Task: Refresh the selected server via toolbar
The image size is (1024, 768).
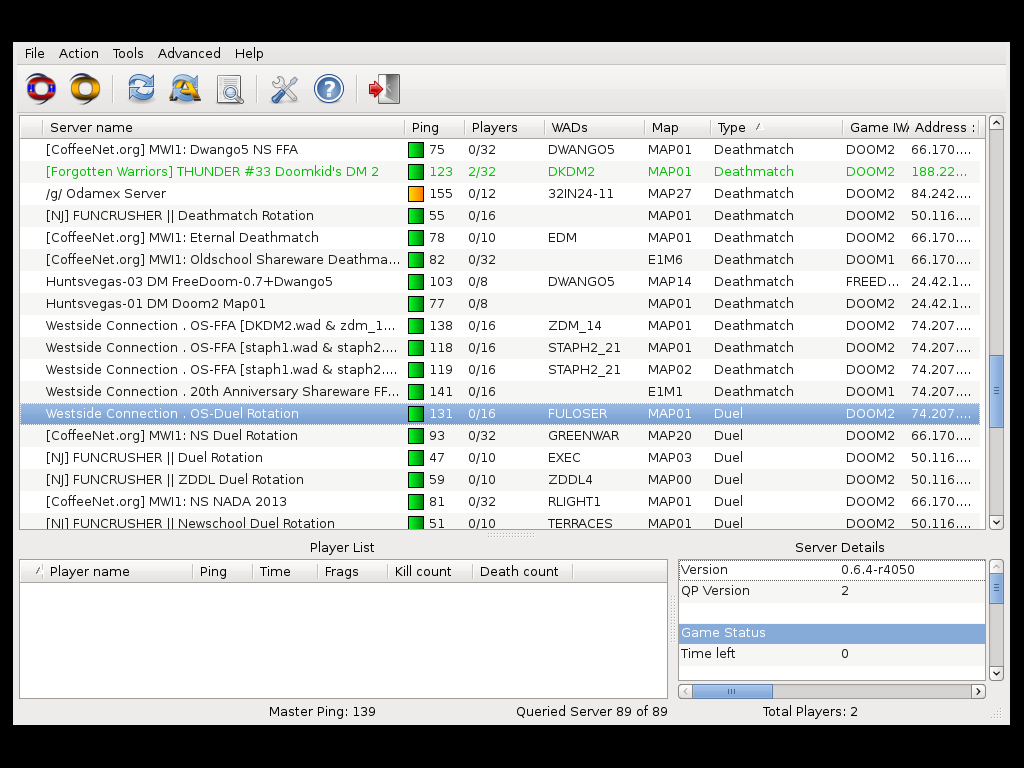Action: (x=141, y=89)
